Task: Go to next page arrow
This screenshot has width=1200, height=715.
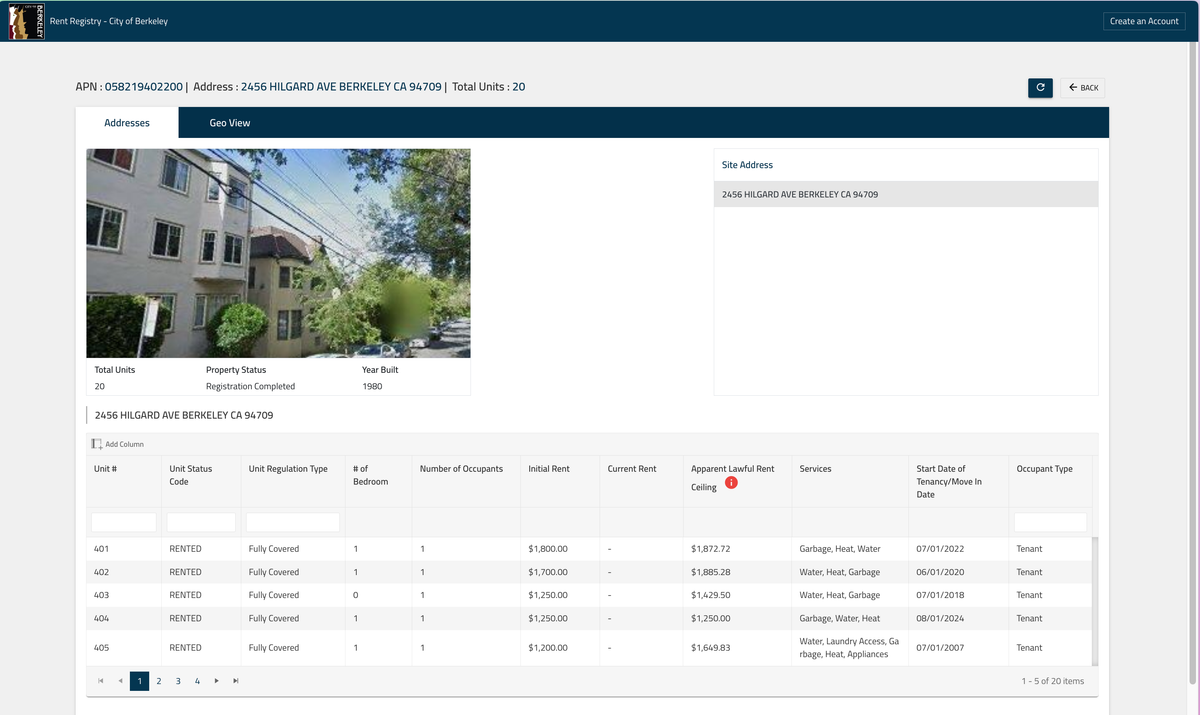Action: [217, 681]
